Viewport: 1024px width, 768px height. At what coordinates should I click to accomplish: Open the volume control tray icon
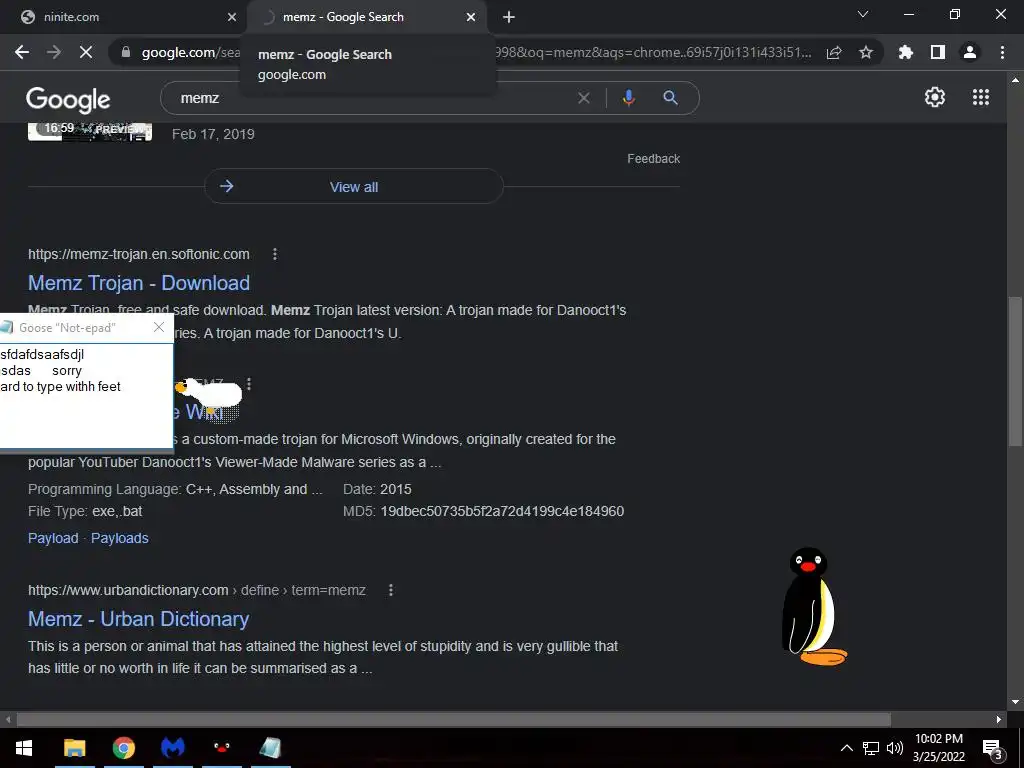tap(895, 748)
